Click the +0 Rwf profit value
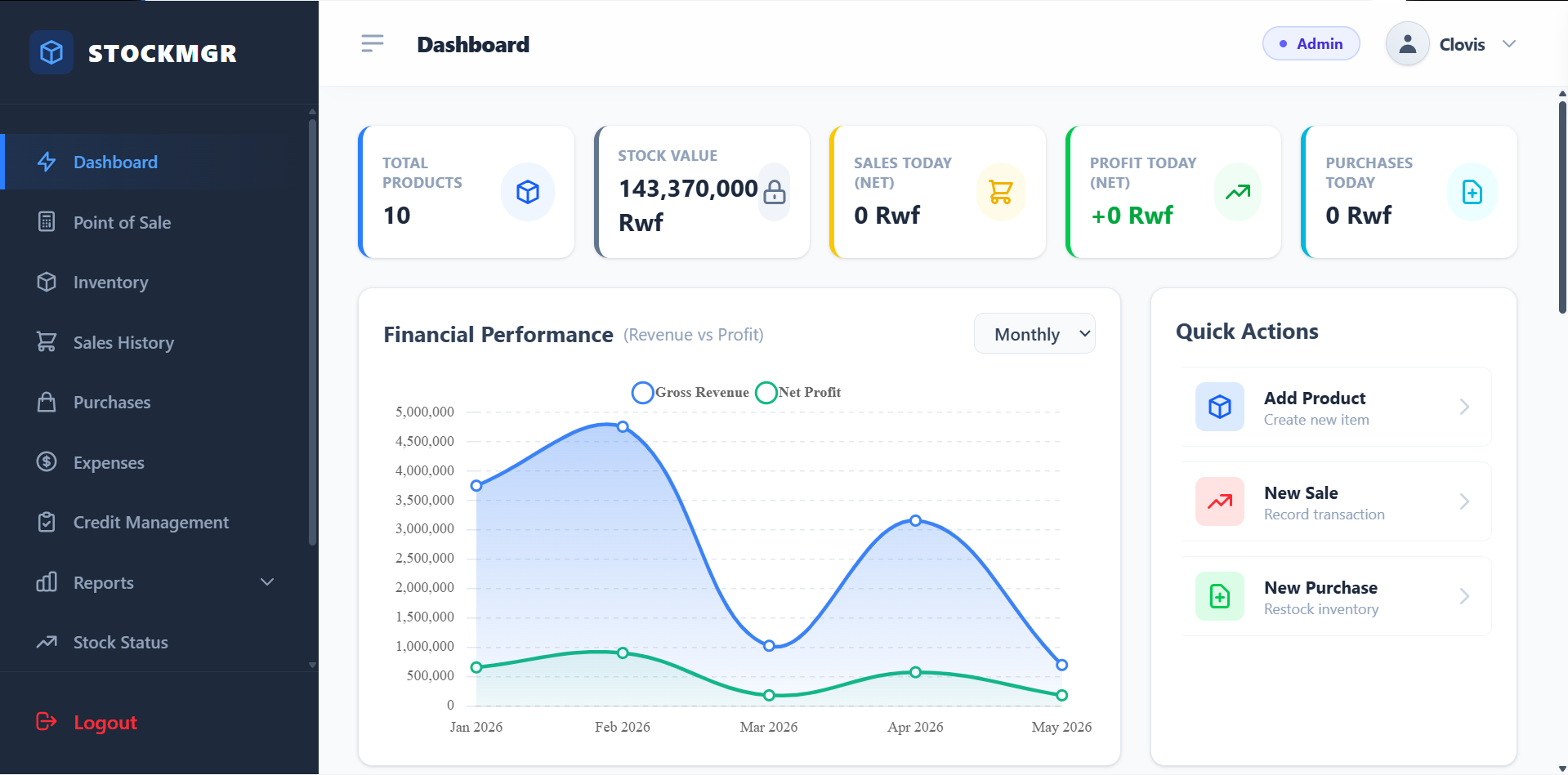This screenshot has width=1568, height=775. 1132,216
